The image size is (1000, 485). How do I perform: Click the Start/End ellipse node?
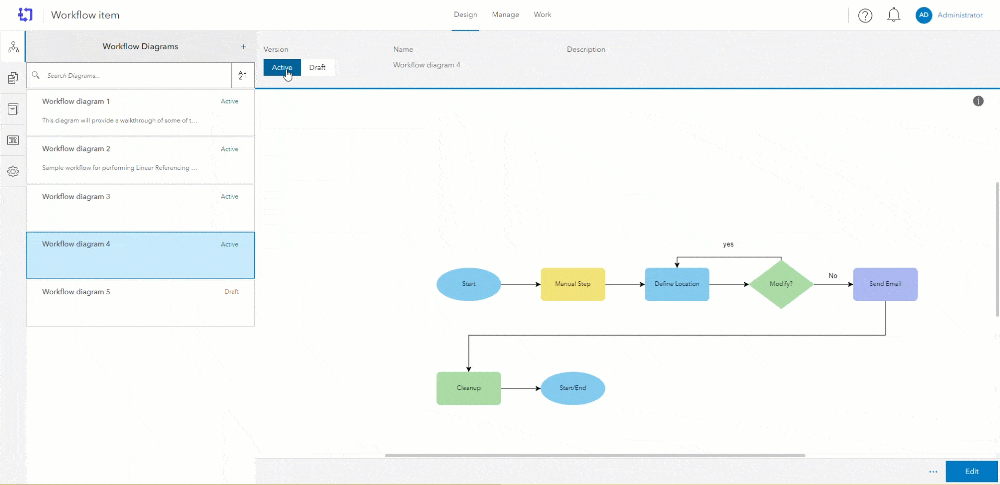[573, 388]
